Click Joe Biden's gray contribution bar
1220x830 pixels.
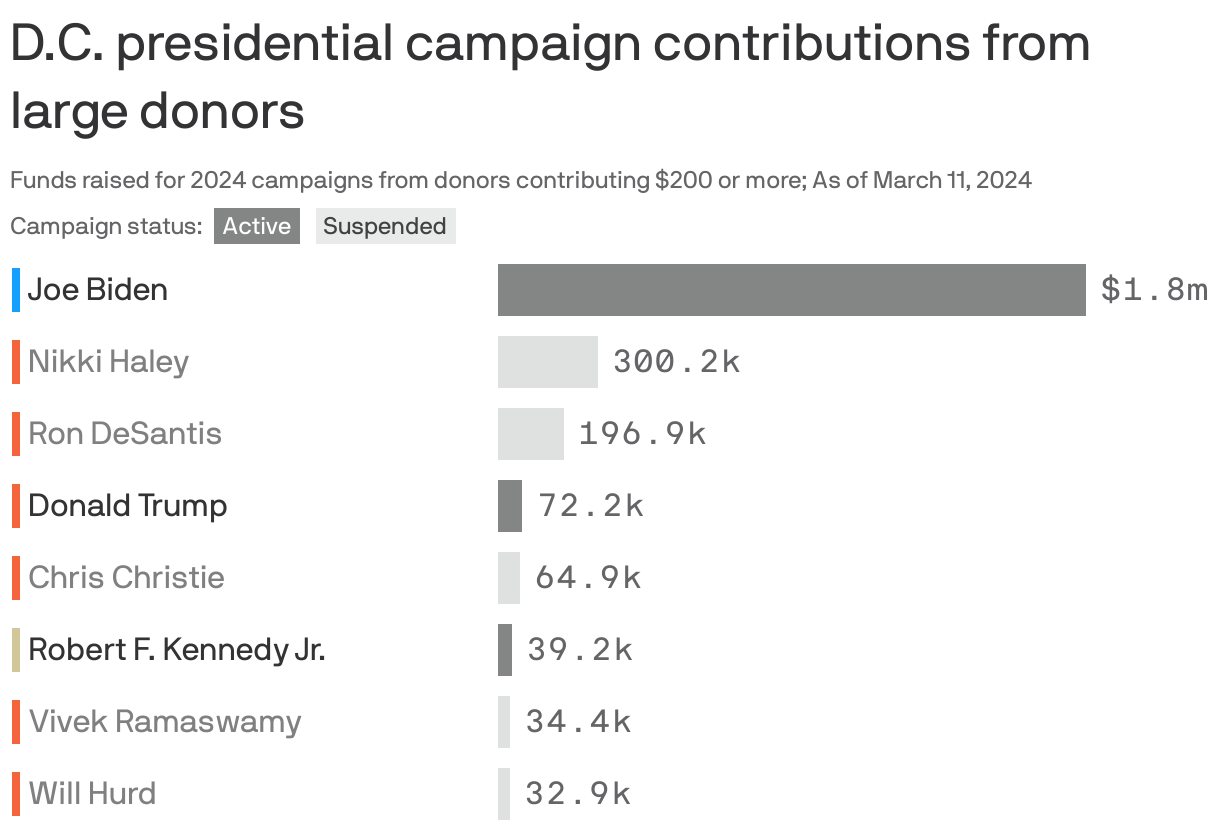[x=790, y=290]
